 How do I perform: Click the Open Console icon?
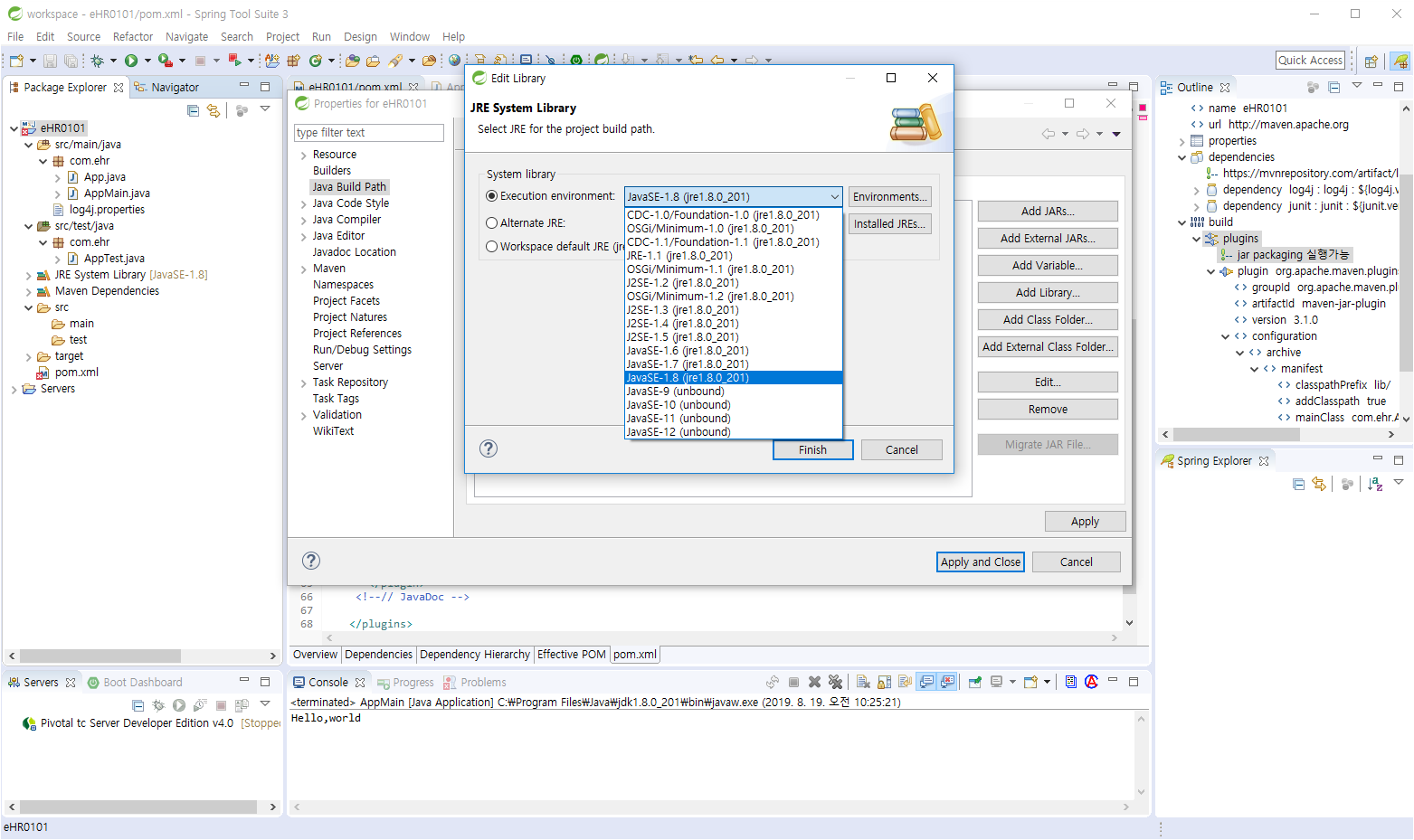[1030, 682]
